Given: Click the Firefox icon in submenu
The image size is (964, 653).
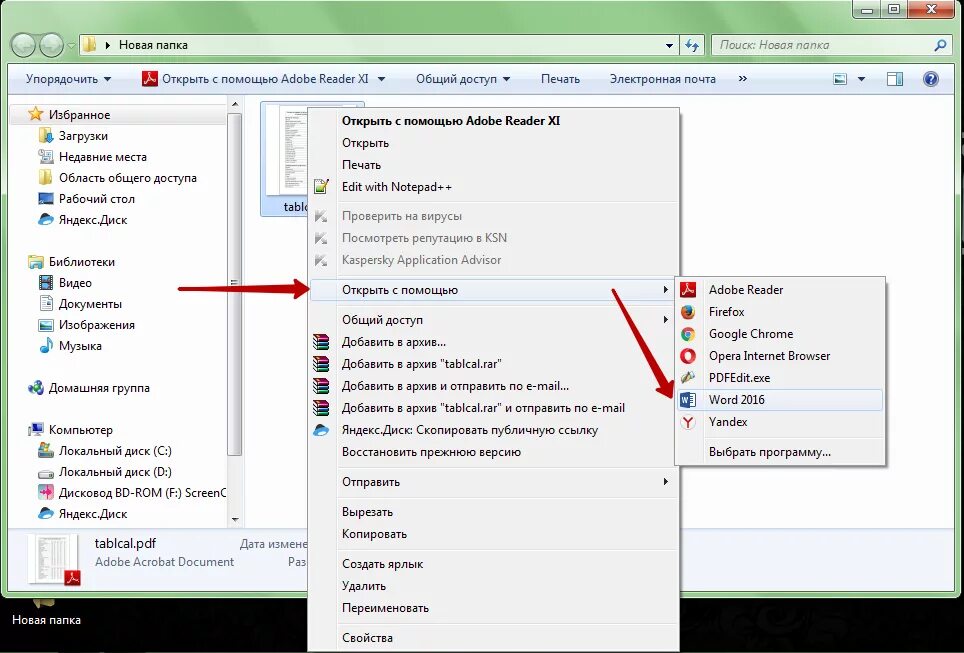Looking at the screenshot, I should 687,312.
